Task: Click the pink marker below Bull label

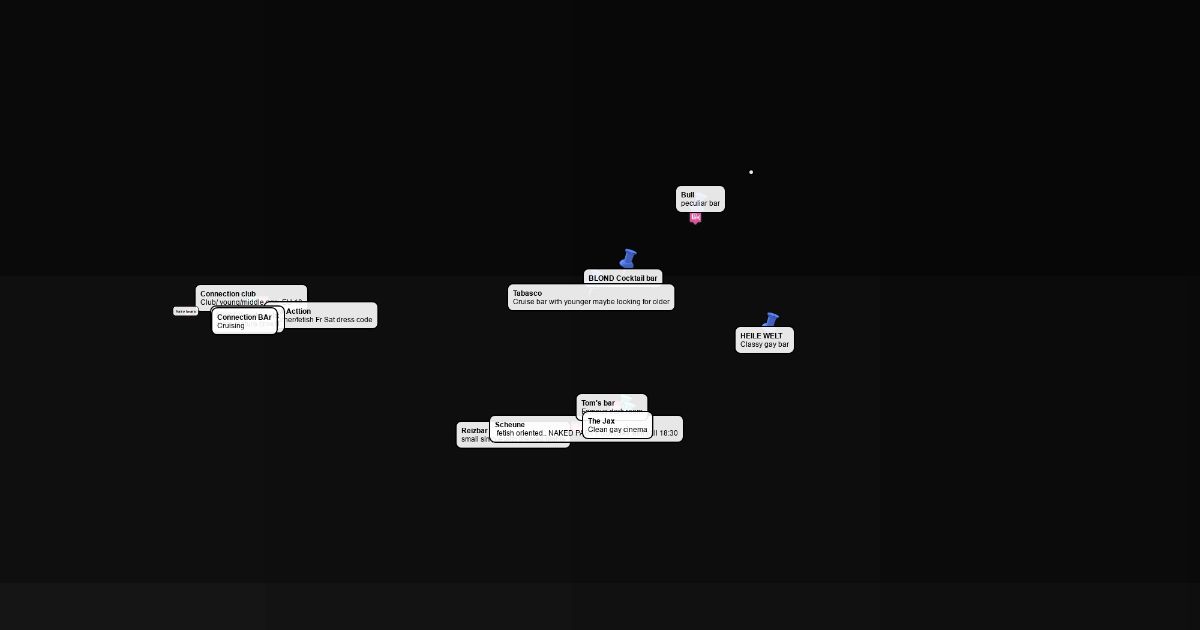Action: coord(695,218)
